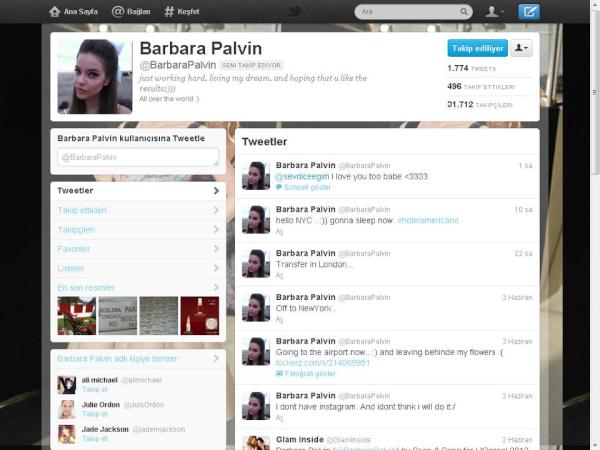
Task: Click Takip et under Julie Ordon
Action: click(95, 414)
